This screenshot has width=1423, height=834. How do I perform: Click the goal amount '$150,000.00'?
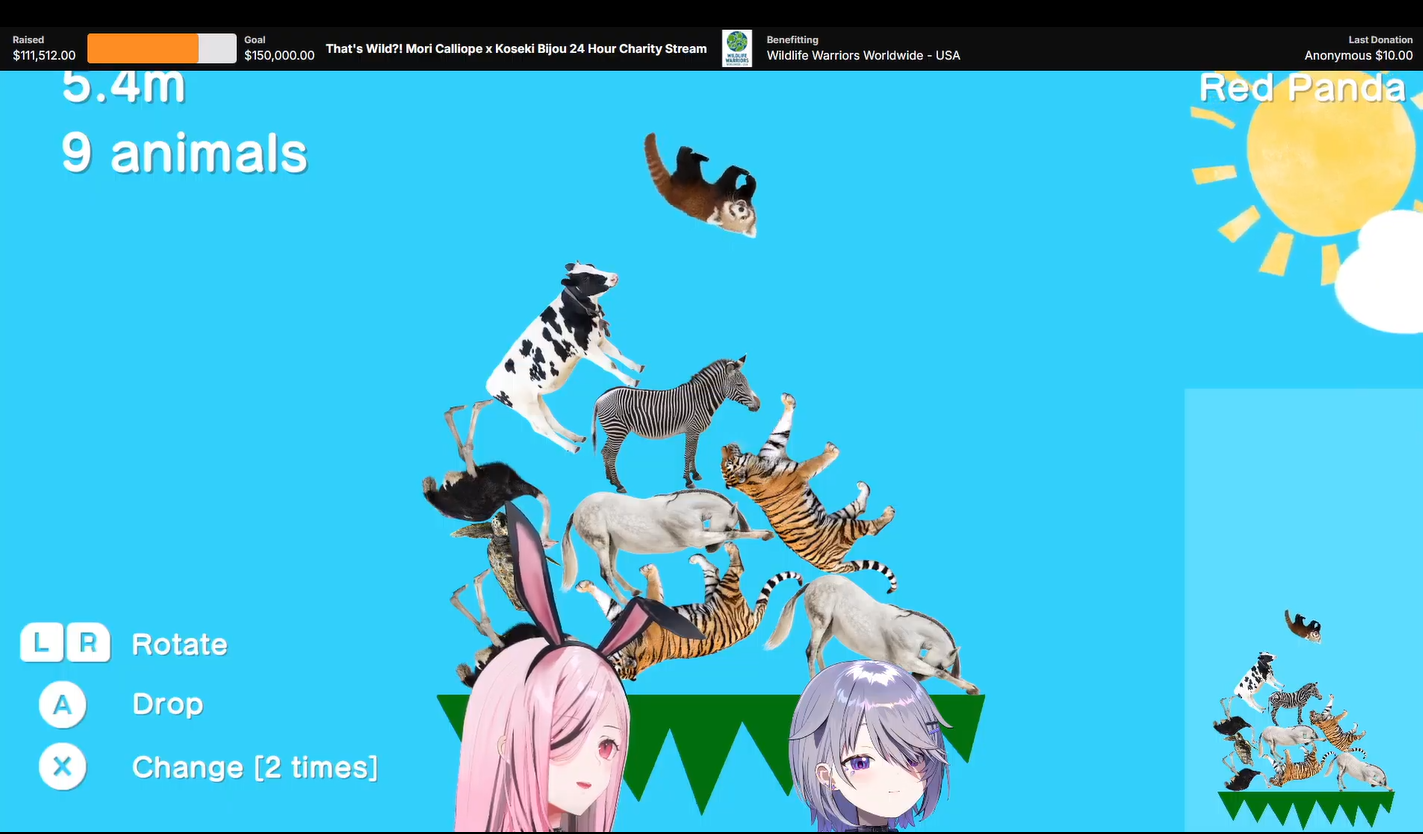[279, 56]
